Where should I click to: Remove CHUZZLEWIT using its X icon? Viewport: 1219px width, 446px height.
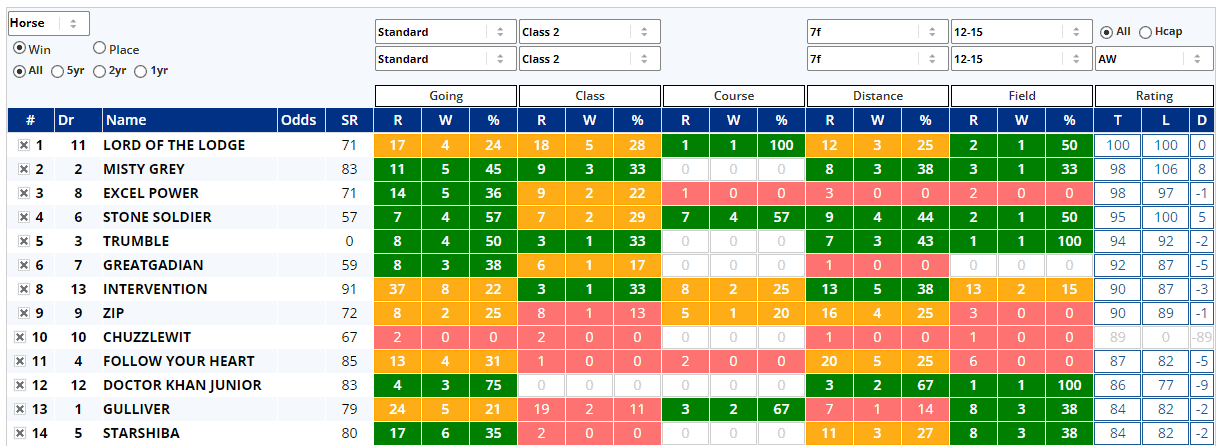click(20, 337)
